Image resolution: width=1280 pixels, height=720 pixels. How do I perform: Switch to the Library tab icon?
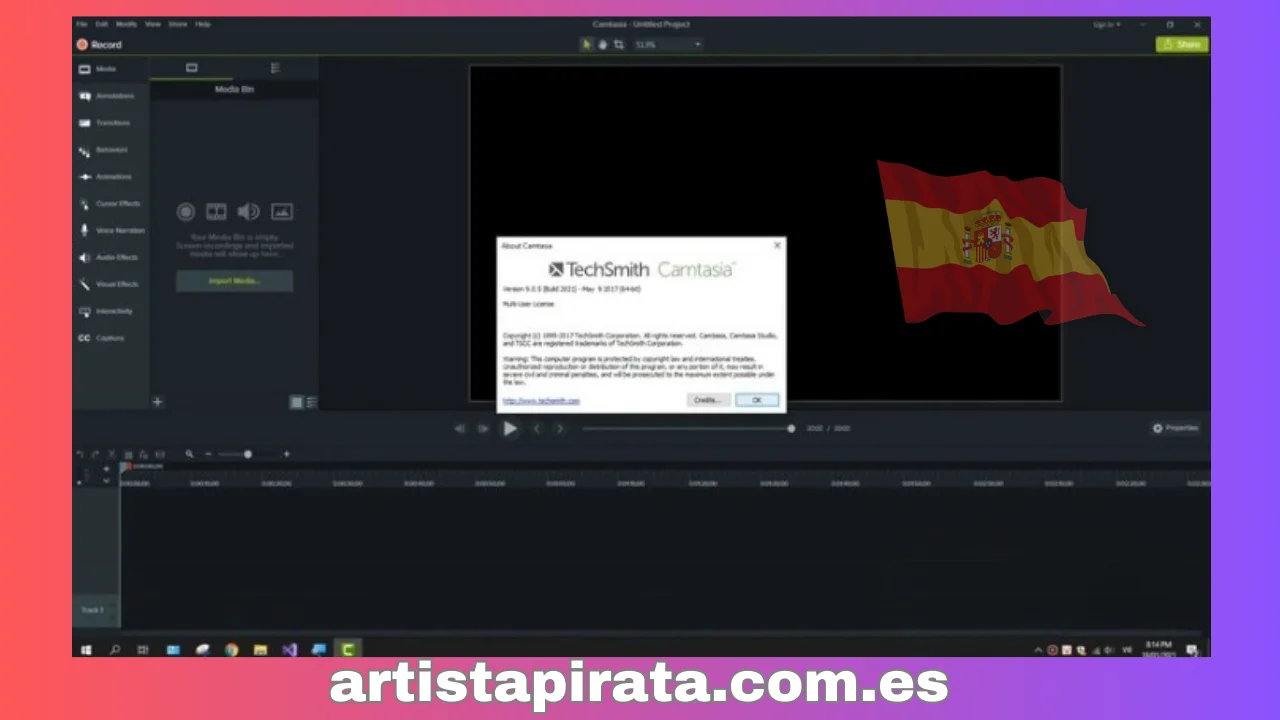click(x=275, y=68)
